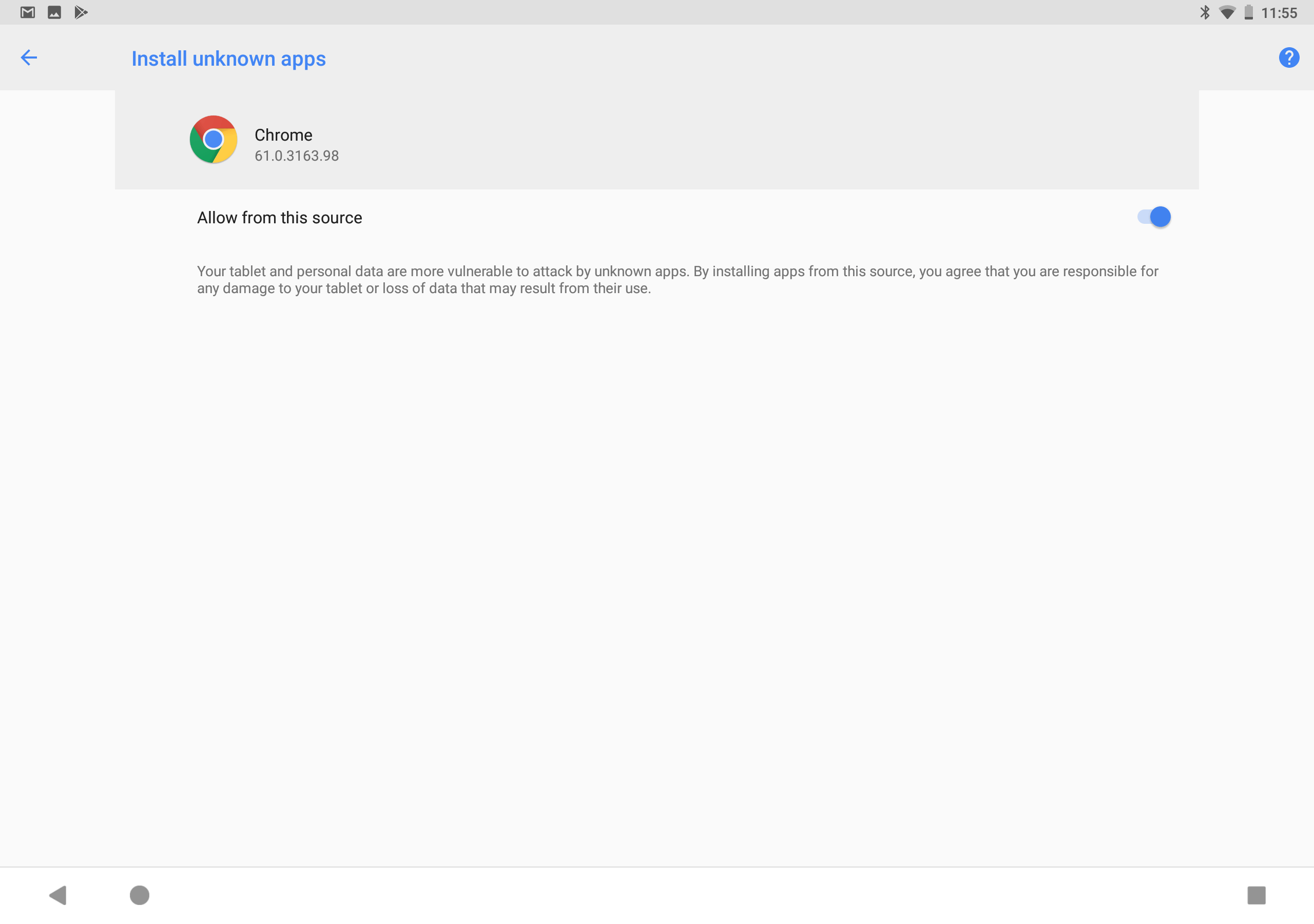
Task: Tap the image notification icon
Action: click(54, 12)
